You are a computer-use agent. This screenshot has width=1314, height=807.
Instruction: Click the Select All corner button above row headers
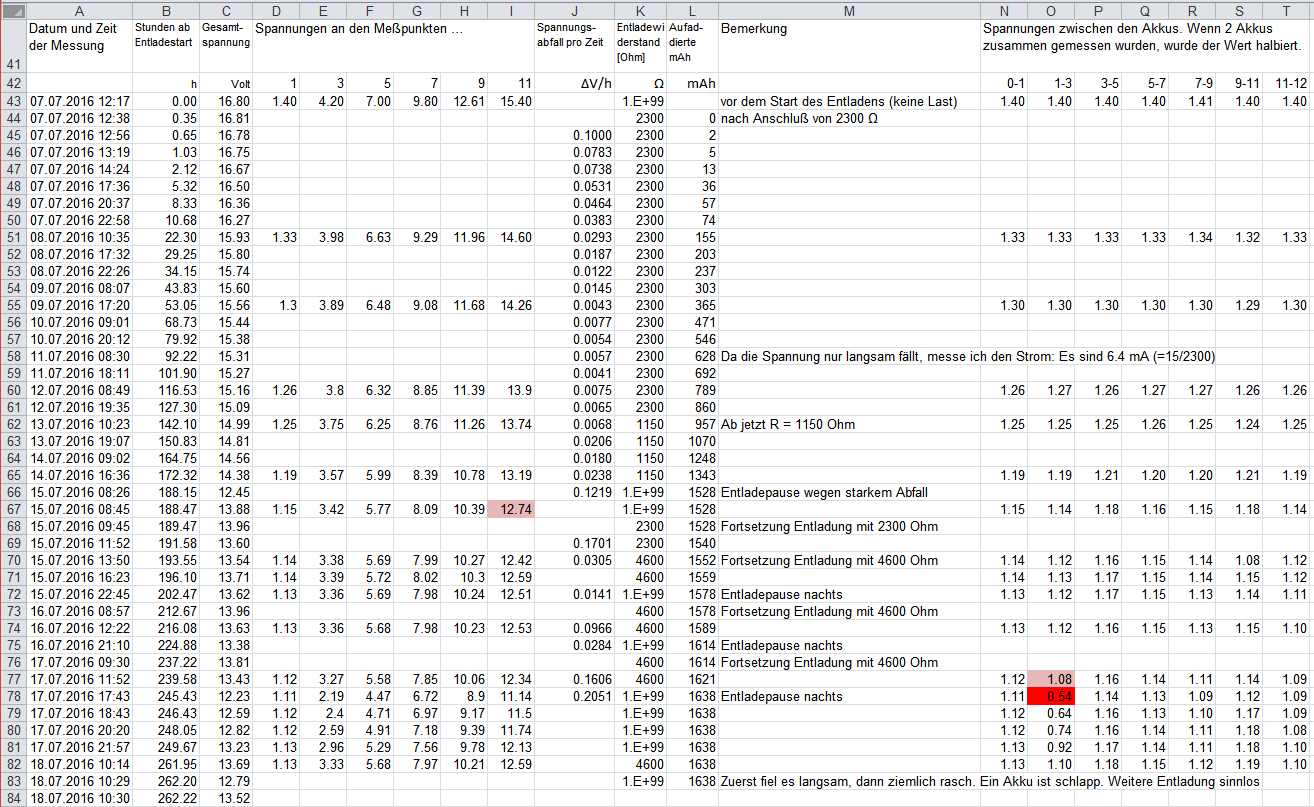12,11
